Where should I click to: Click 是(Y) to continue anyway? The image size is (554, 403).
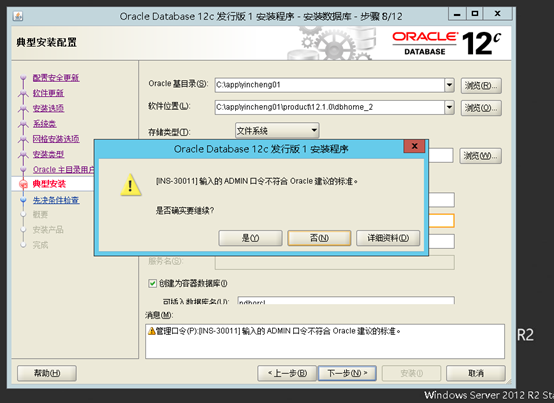coord(250,238)
